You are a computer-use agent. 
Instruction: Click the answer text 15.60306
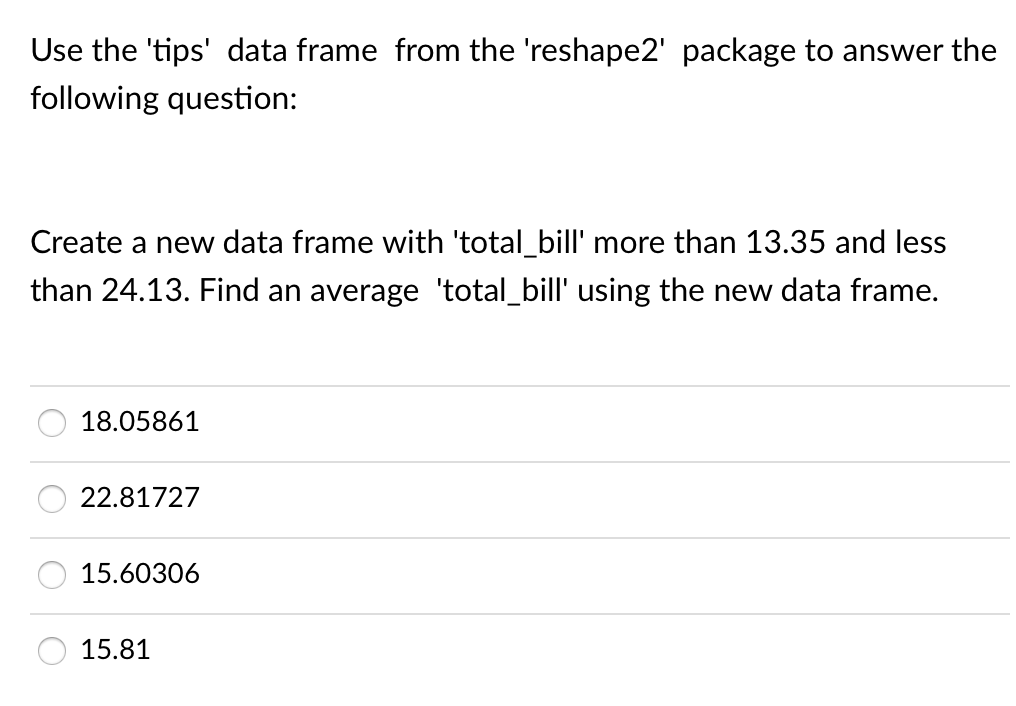pyautogui.click(x=141, y=574)
